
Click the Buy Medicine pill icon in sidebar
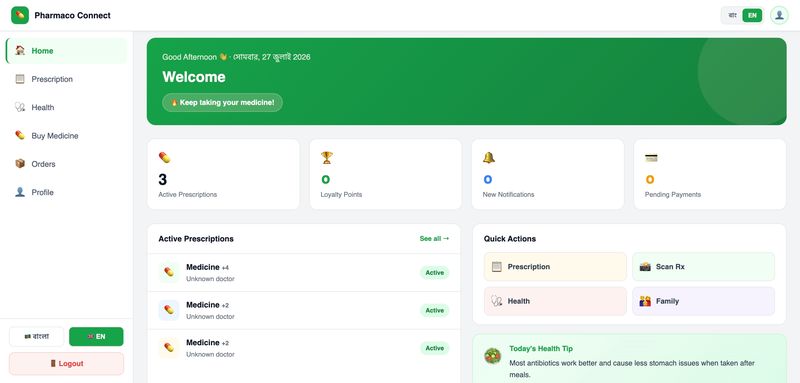click(20, 136)
